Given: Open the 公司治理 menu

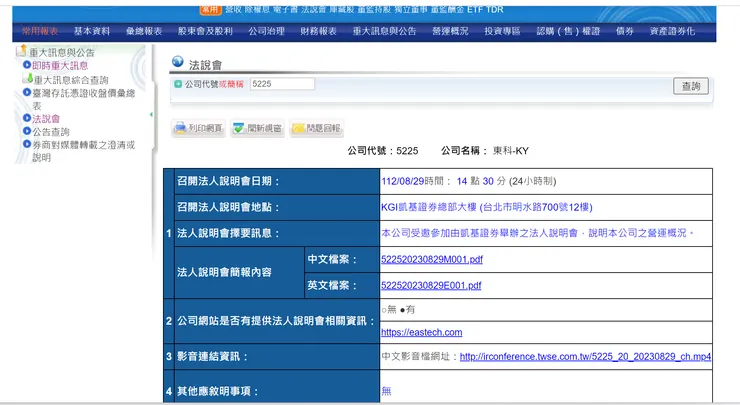Looking at the screenshot, I should (x=267, y=31).
